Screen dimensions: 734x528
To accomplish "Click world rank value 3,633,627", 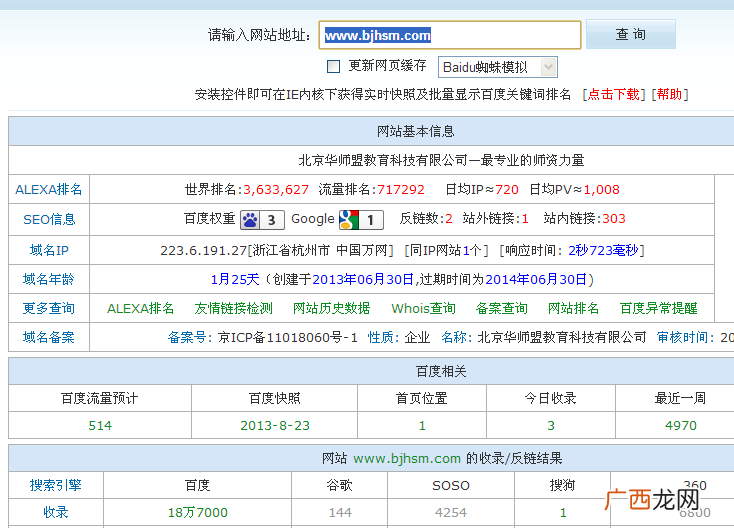I will pyautogui.click(x=276, y=190).
